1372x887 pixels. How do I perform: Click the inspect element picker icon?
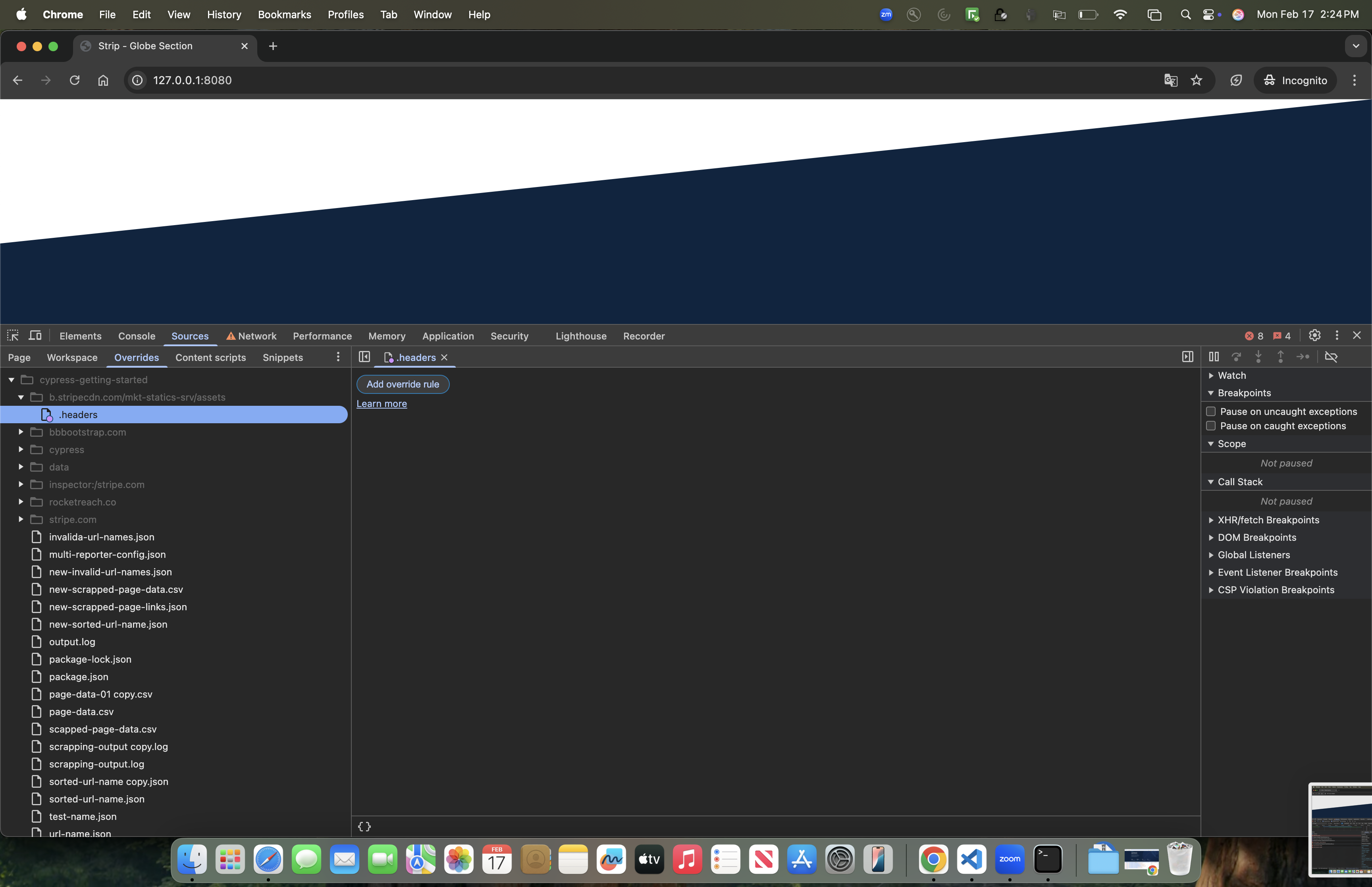tap(13, 335)
